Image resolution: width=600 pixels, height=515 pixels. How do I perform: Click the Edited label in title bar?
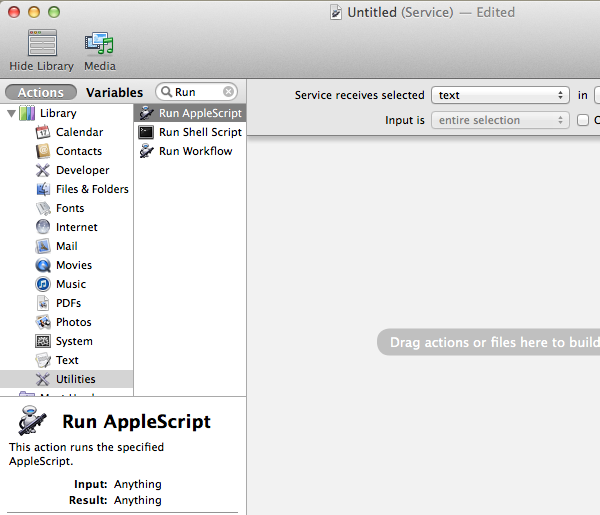(496, 12)
